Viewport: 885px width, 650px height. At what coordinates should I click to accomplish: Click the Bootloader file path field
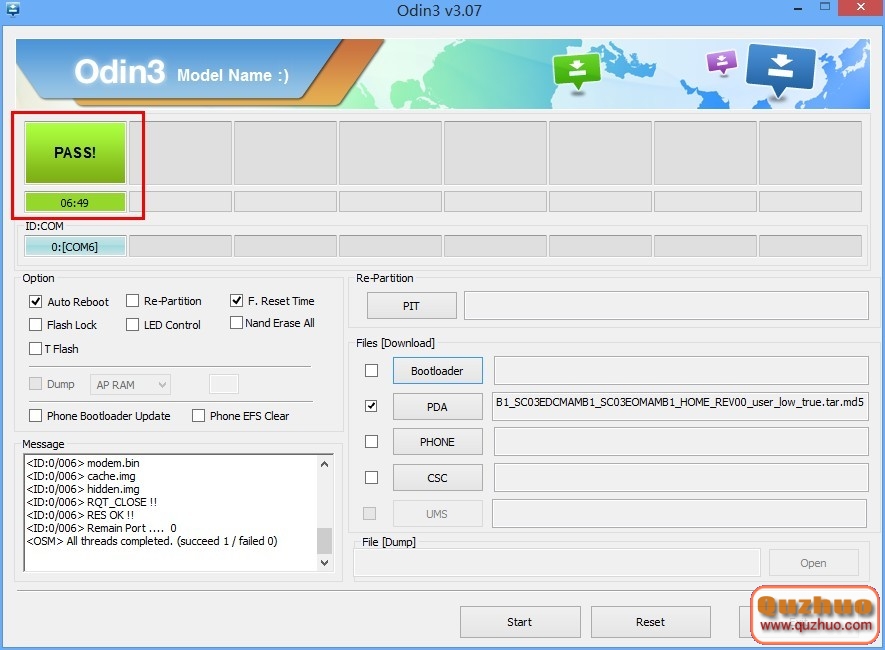click(x=681, y=371)
